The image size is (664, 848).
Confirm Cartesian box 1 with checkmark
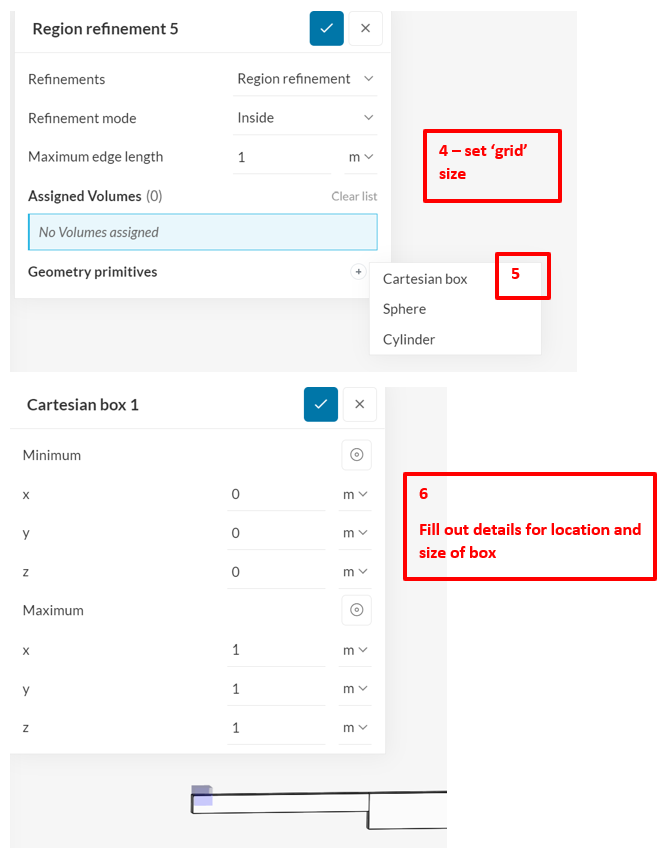coord(320,404)
